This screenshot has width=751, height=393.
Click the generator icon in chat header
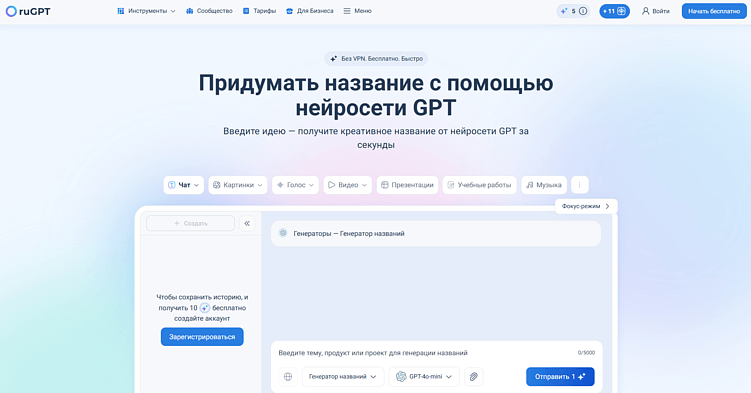[283, 233]
